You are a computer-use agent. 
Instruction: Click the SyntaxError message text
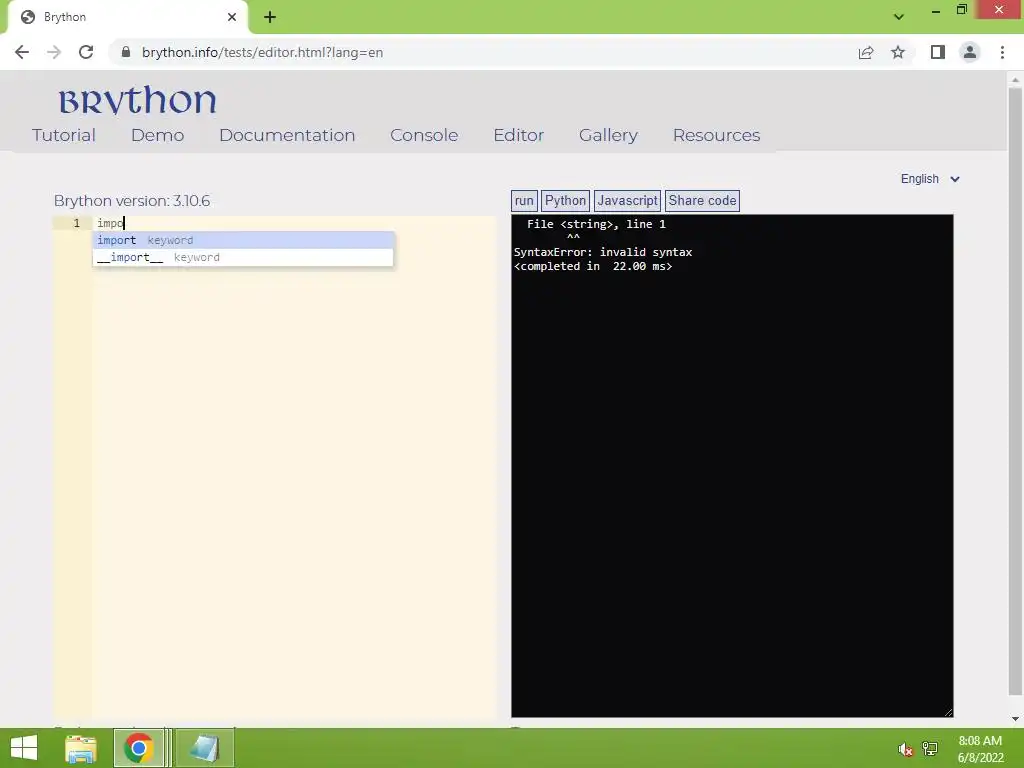point(603,252)
